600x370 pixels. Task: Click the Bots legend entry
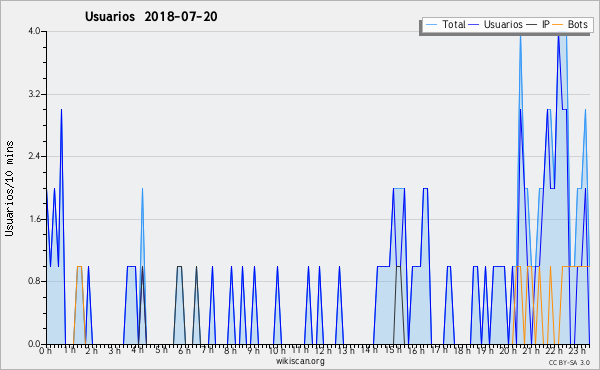[570, 25]
